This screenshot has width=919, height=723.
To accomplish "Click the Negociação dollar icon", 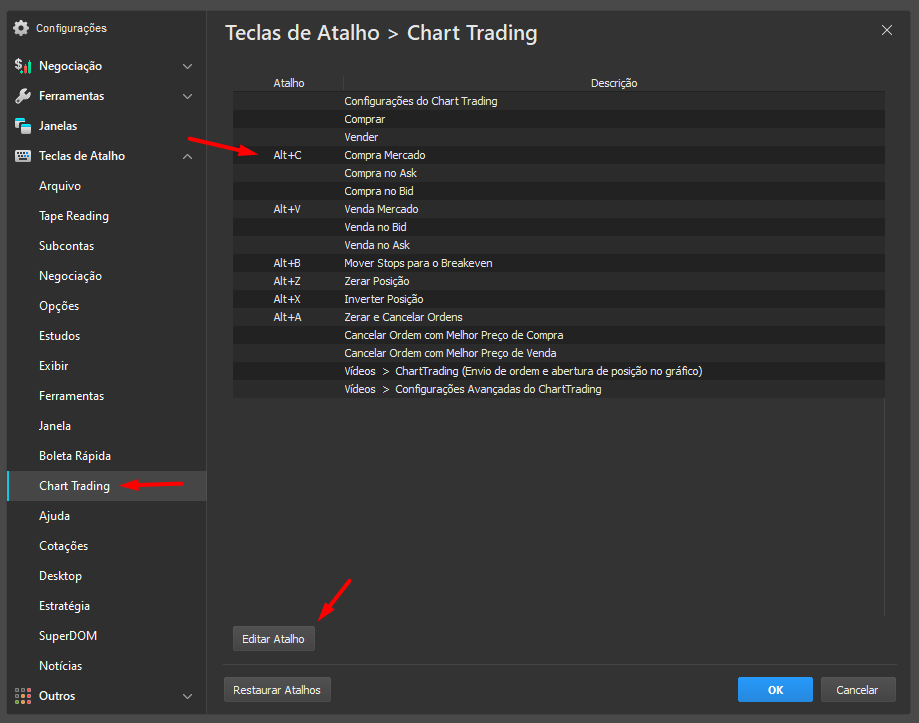I will point(22,66).
